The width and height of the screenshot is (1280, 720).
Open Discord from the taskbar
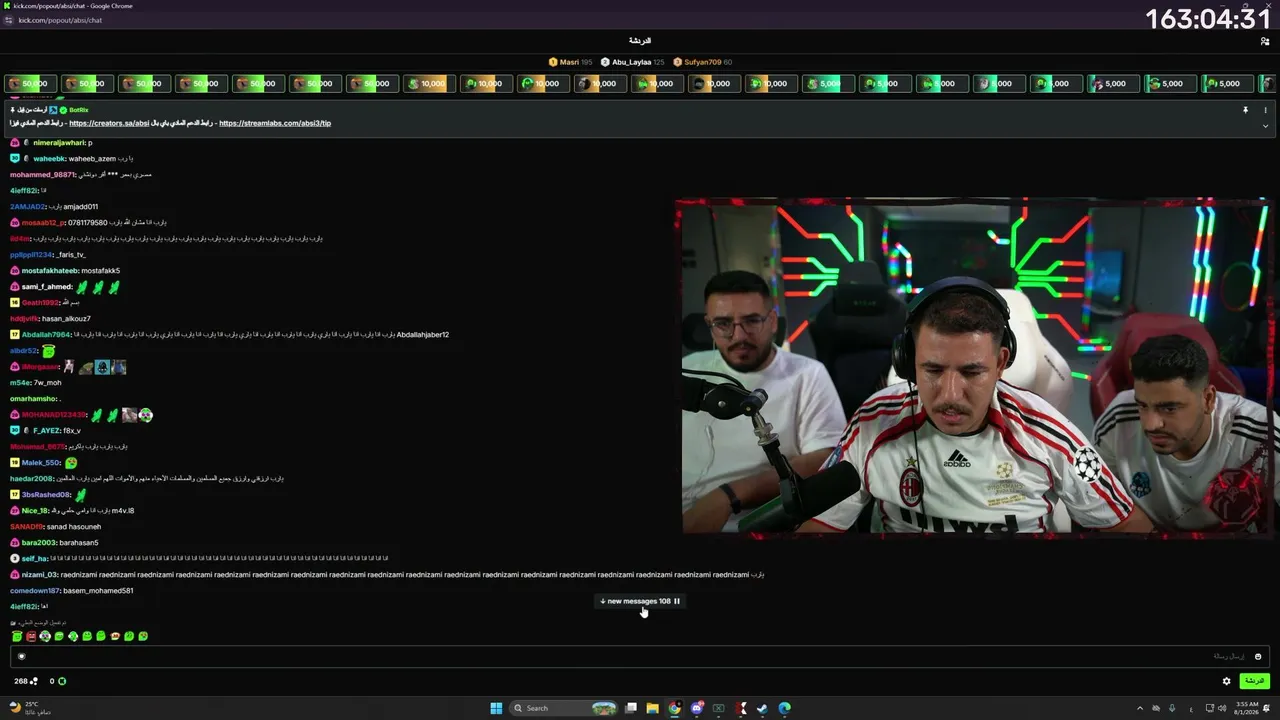697,708
